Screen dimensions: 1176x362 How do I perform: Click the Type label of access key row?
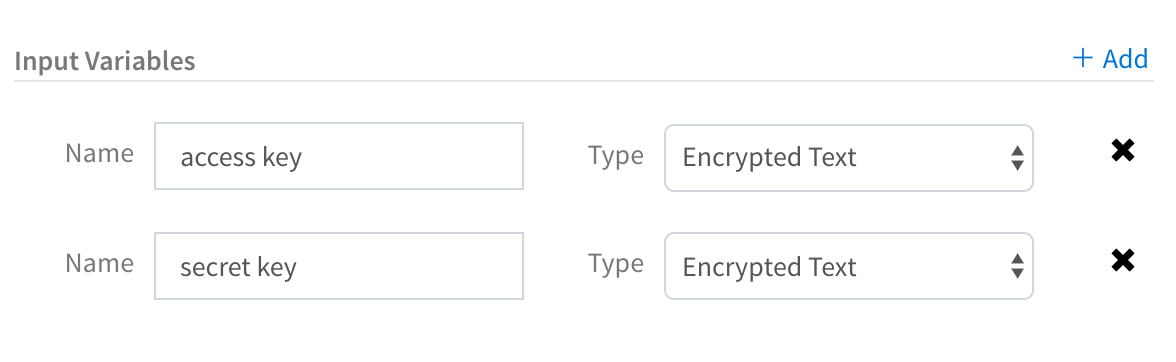tap(616, 155)
